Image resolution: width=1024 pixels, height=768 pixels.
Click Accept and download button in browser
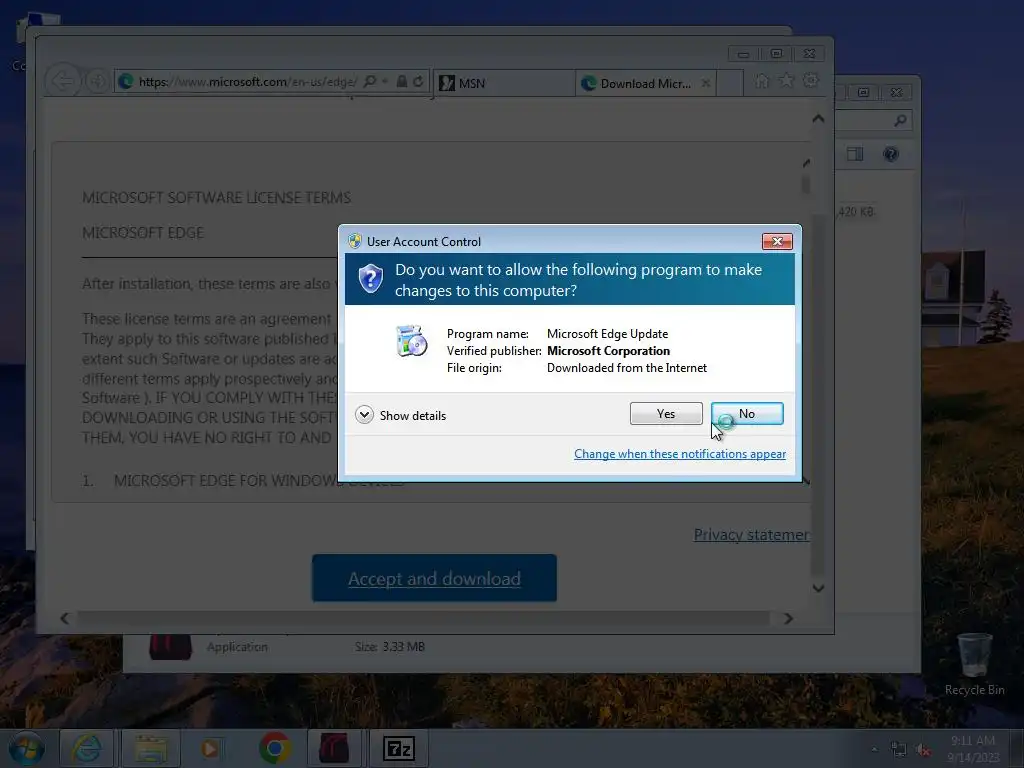434,578
